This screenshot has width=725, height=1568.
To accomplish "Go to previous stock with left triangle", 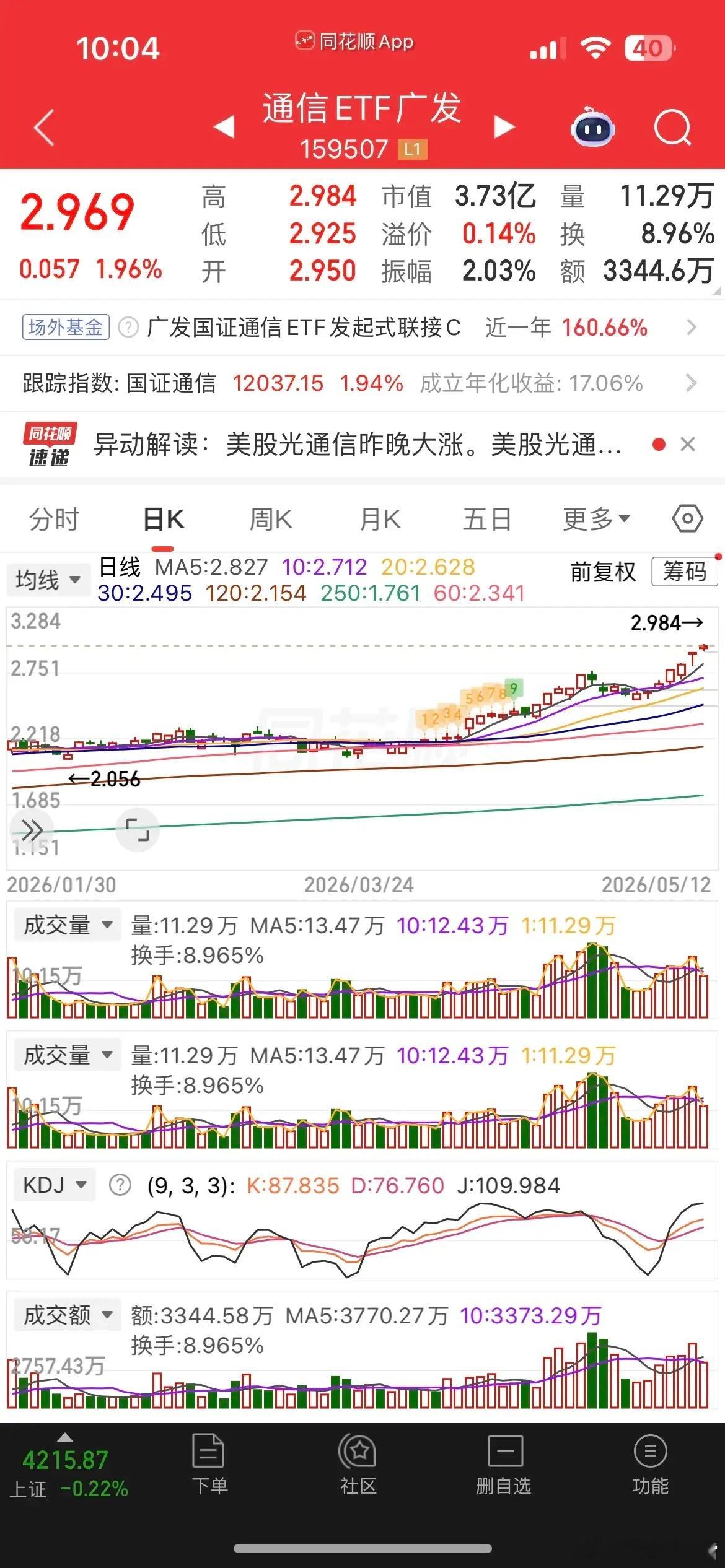I will coord(224,126).
